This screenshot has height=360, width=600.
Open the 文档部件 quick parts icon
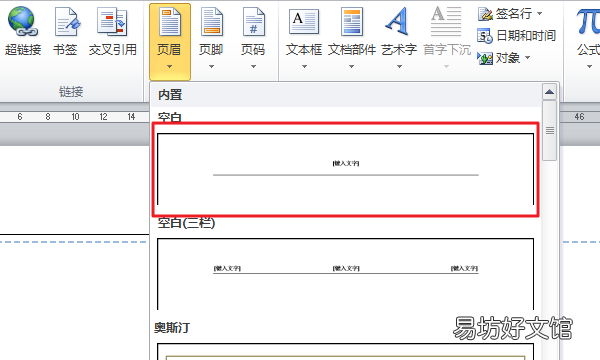pyautogui.click(x=352, y=21)
